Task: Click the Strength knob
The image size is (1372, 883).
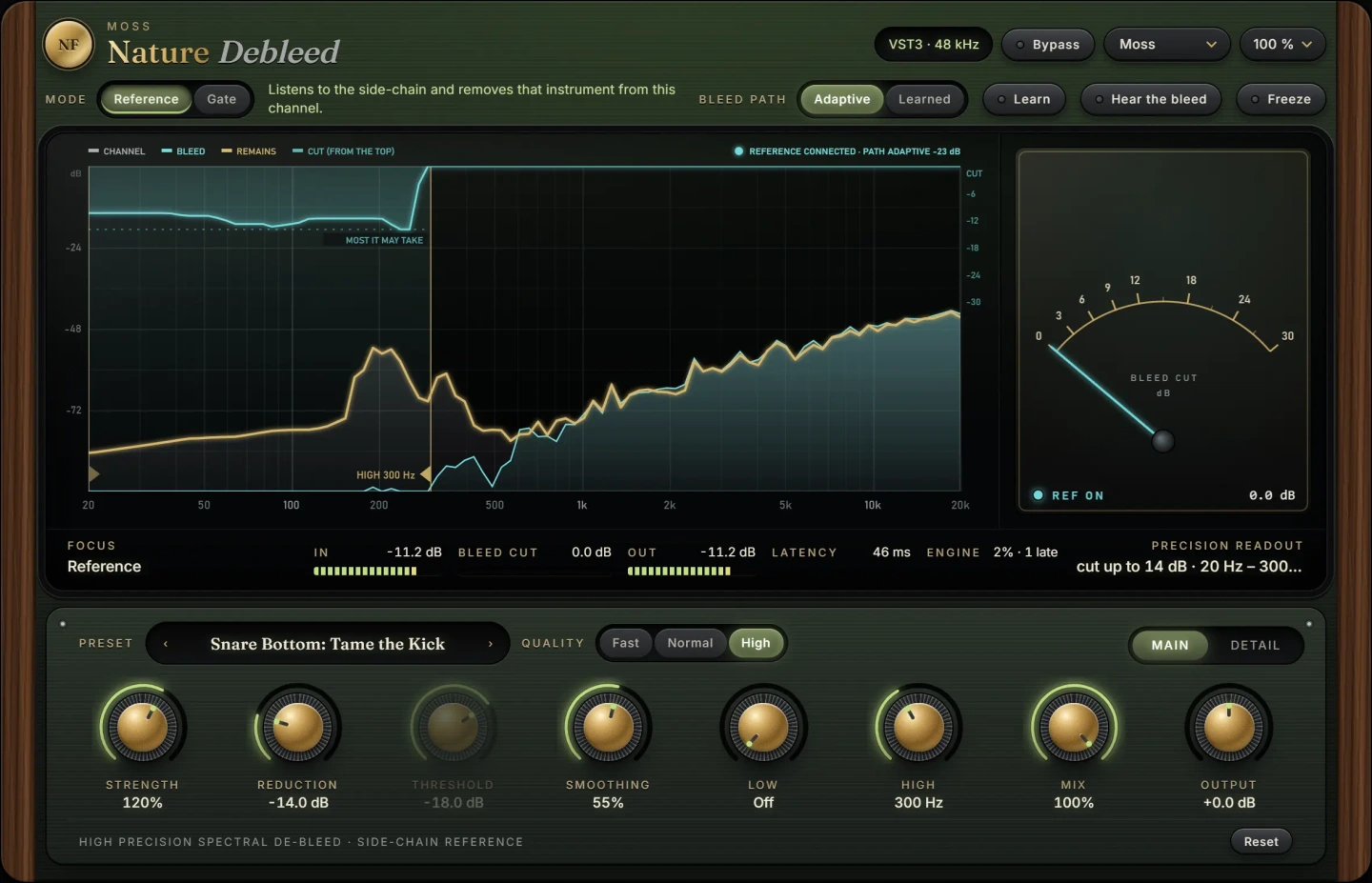Action: tap(143, 728)
